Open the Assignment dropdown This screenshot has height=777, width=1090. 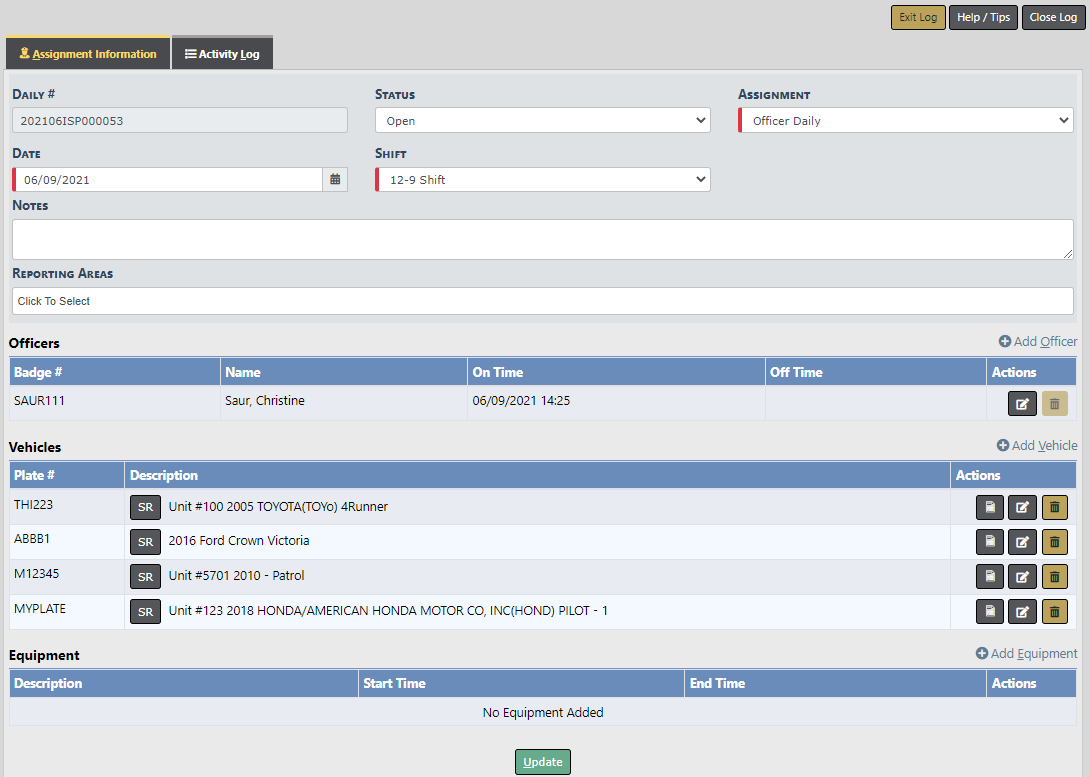pyautogui.click(x=905, y=121)
